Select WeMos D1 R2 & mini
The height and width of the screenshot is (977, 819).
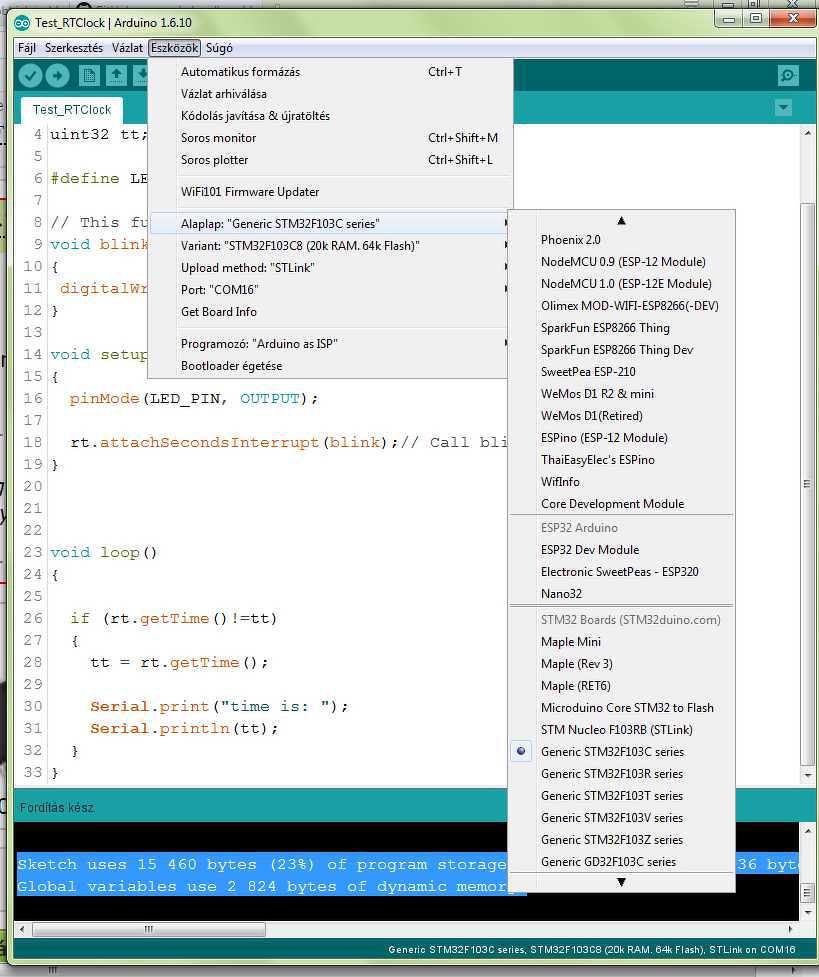coord(621,394)
